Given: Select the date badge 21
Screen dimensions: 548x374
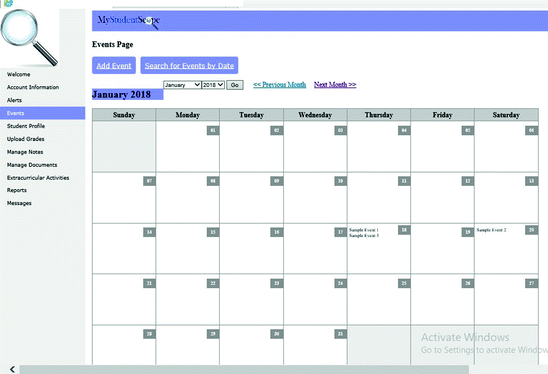Looking at the screenshot, I should tap(149, 283).
